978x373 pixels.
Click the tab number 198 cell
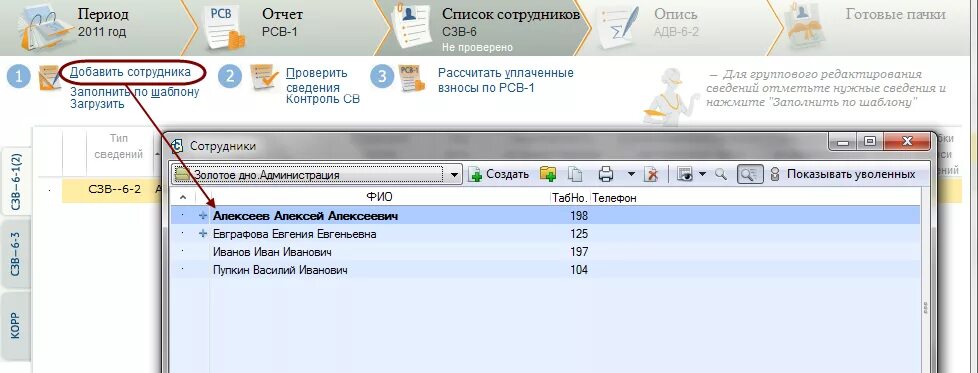tap(578, 216)
